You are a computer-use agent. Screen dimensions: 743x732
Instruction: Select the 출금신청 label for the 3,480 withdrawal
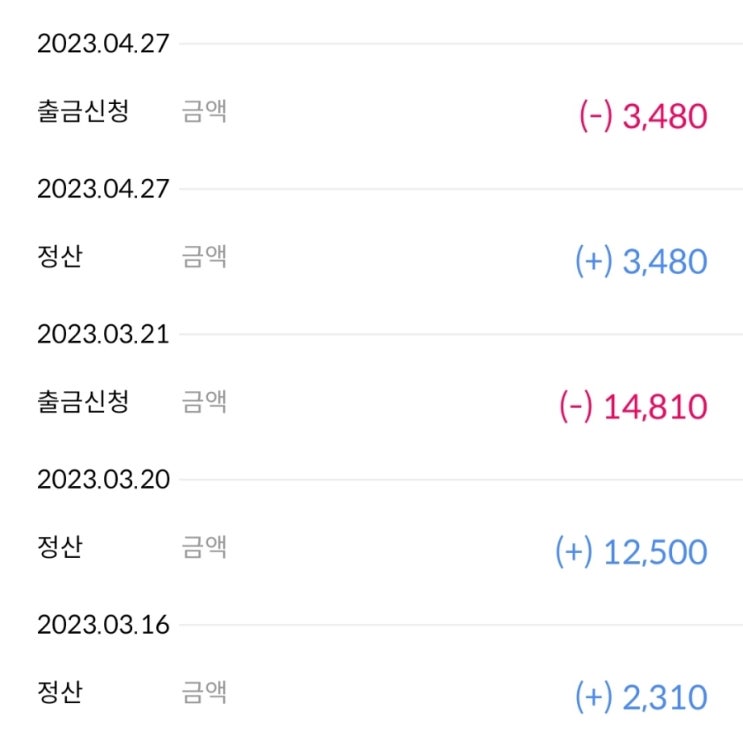[x=83, y=111]
